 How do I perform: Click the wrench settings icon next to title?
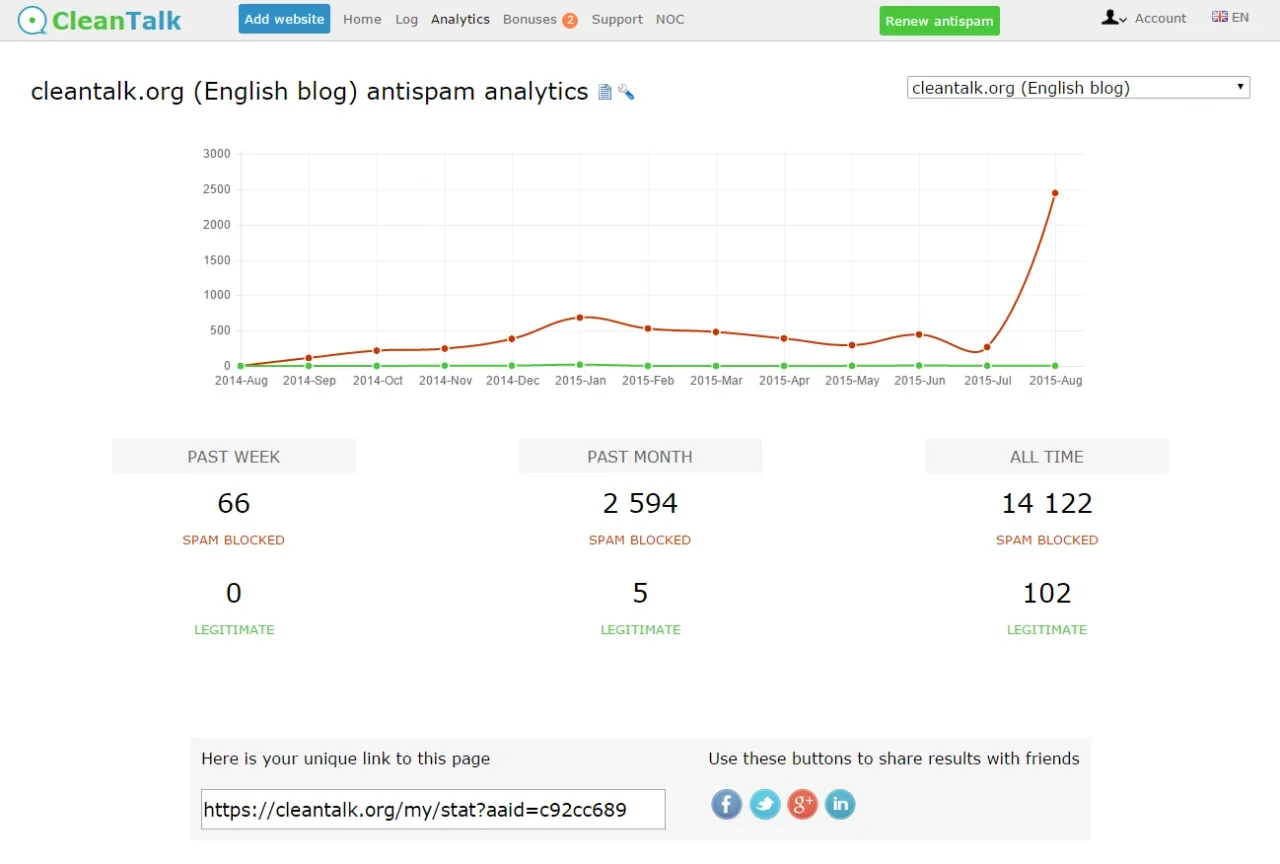tap(627, 91)
